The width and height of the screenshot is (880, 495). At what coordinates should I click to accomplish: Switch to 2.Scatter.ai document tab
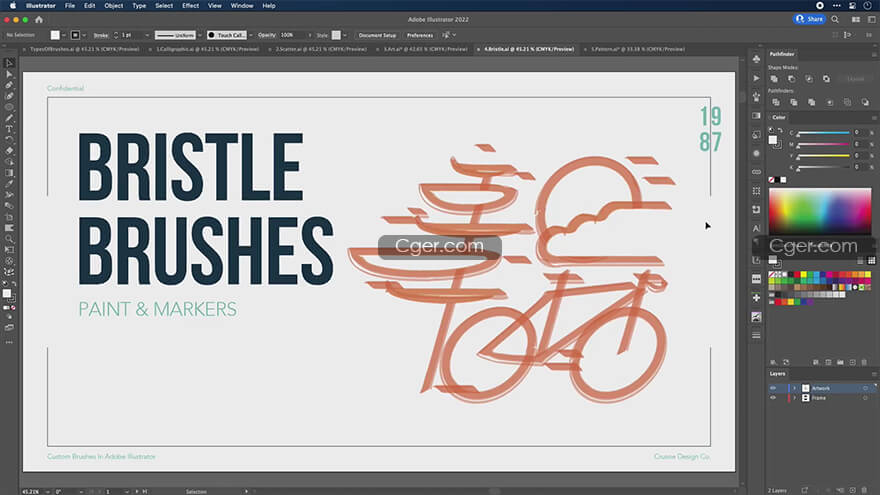click(321, 49)
